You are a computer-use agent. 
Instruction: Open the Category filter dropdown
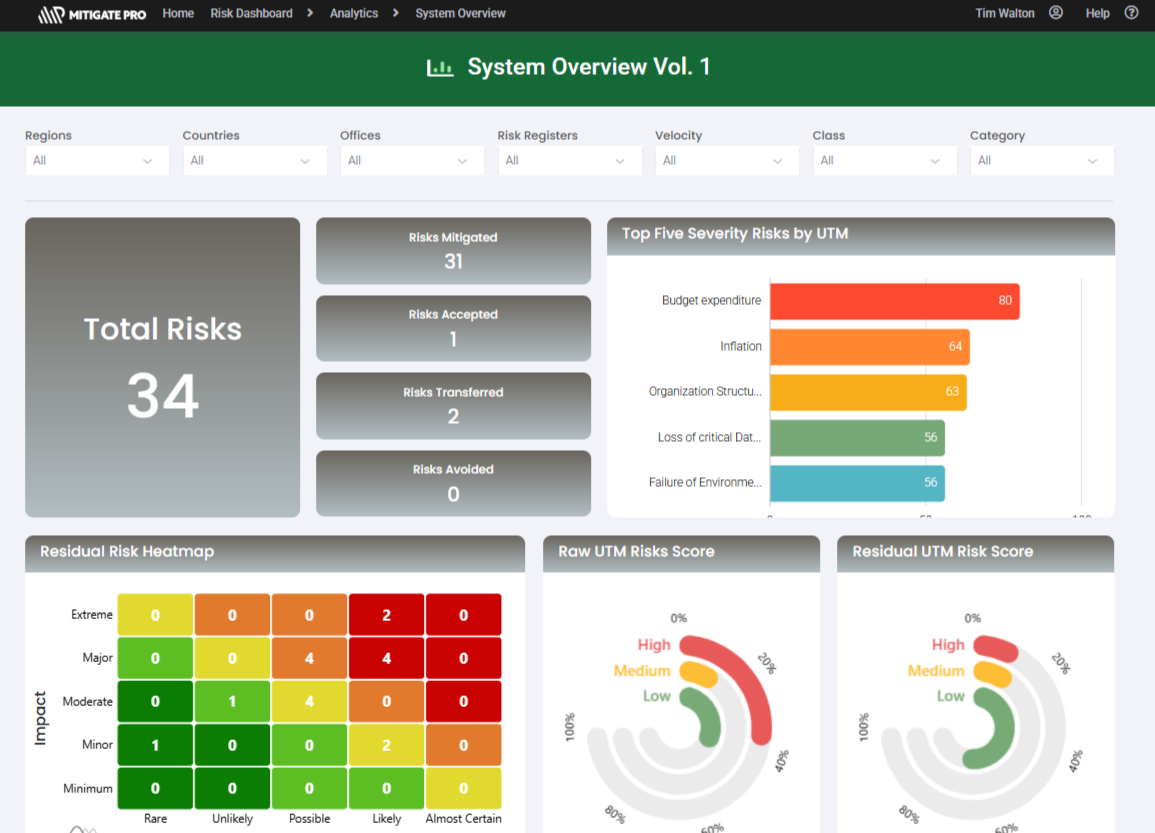(1042, 160)
